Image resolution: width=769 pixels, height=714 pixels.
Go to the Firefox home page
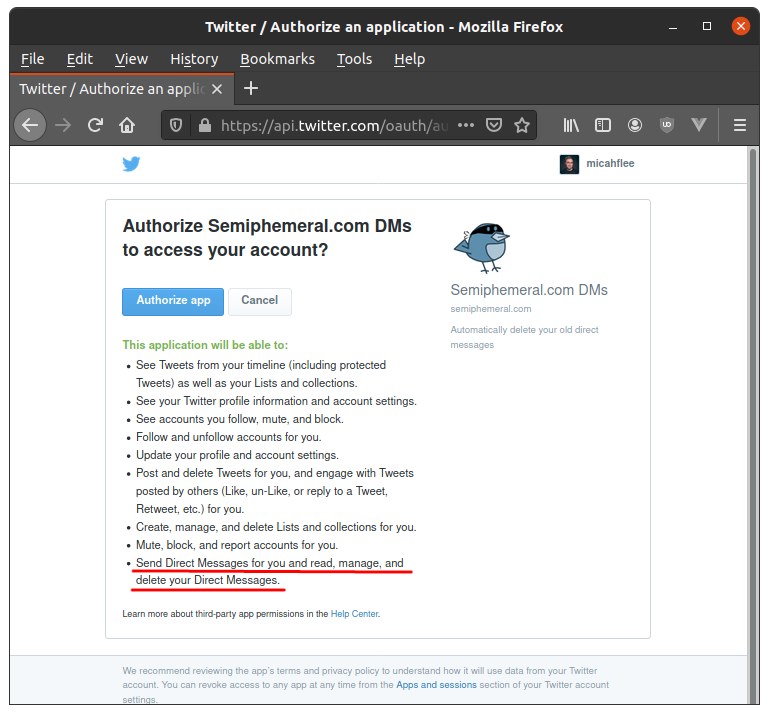pyautogui.click(x=127, y=125)
